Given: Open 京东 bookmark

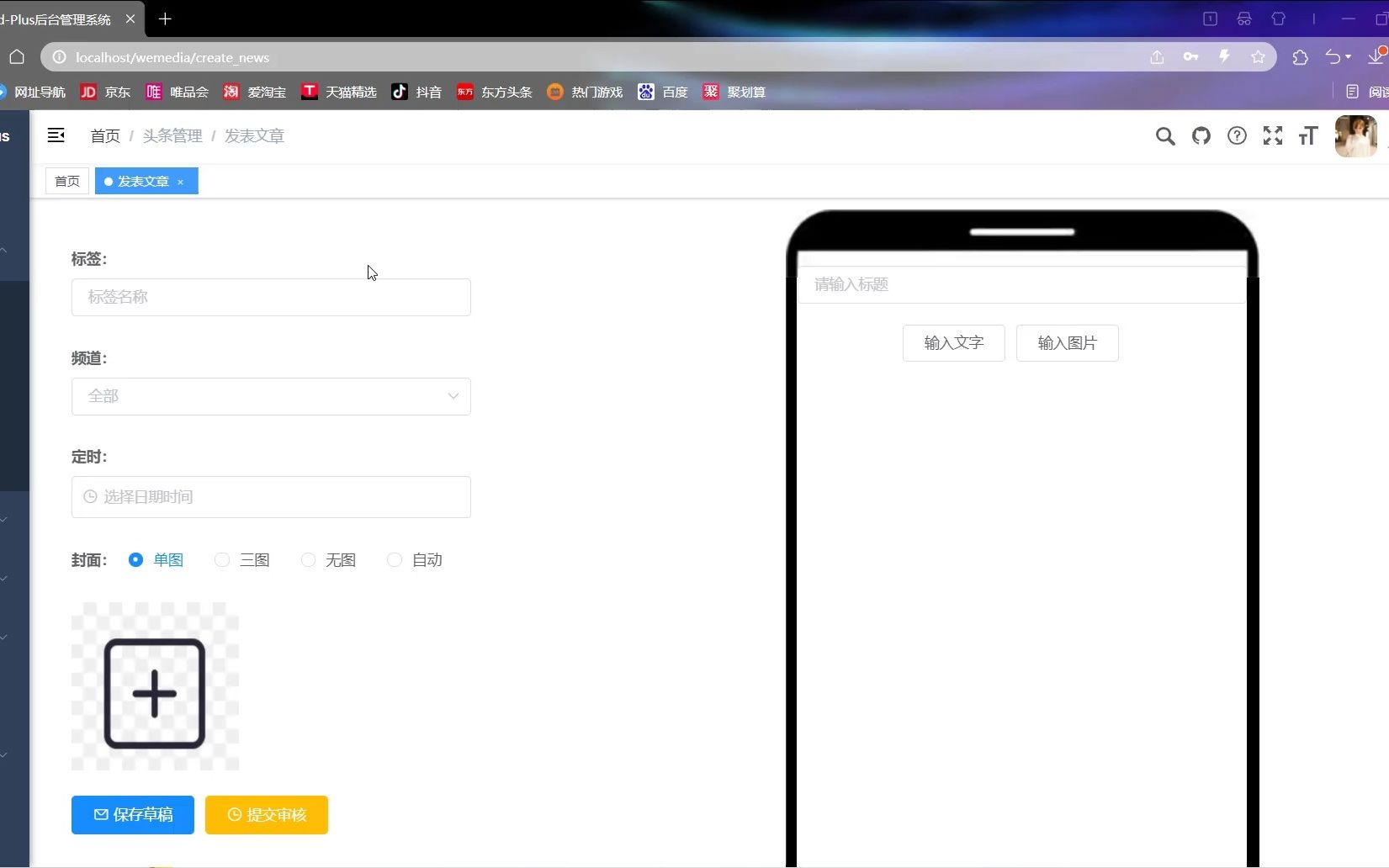Looking at the screenshot, I should tap(105, 92).
